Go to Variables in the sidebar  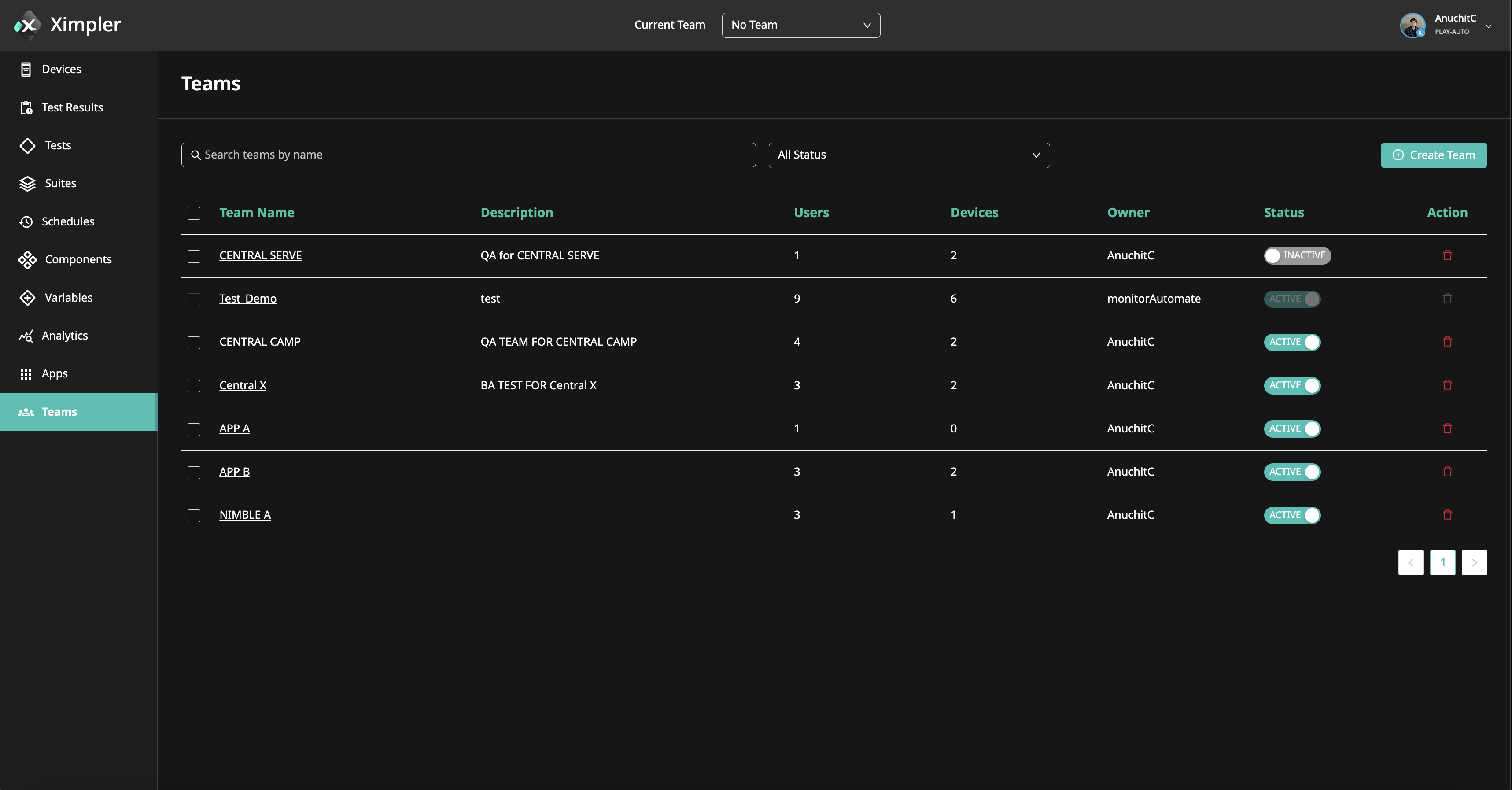68,298
